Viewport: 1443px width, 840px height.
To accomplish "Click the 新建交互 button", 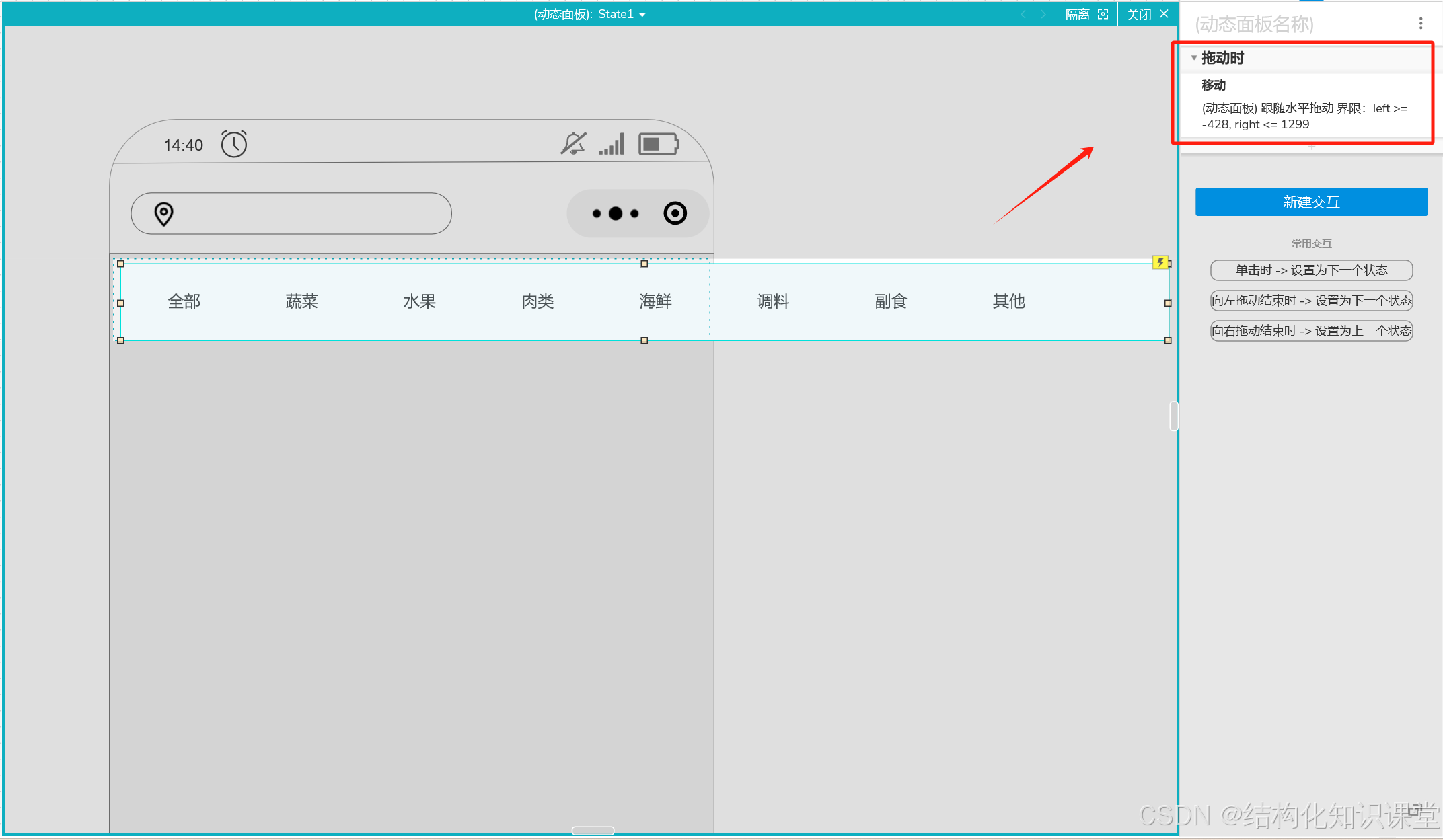I will pos(1311,202).
